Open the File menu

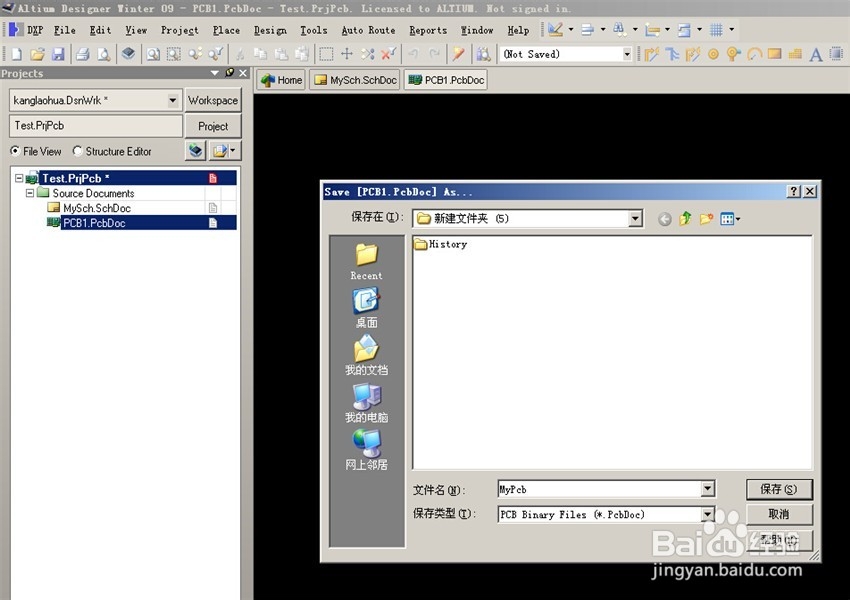pos(65,30)
